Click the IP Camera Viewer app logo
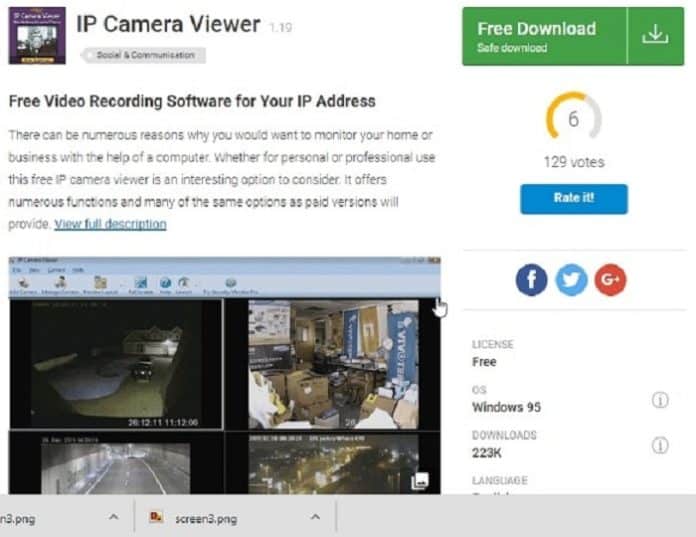Image resolution: width=696 pixels, height=537 pixels. 37,36
